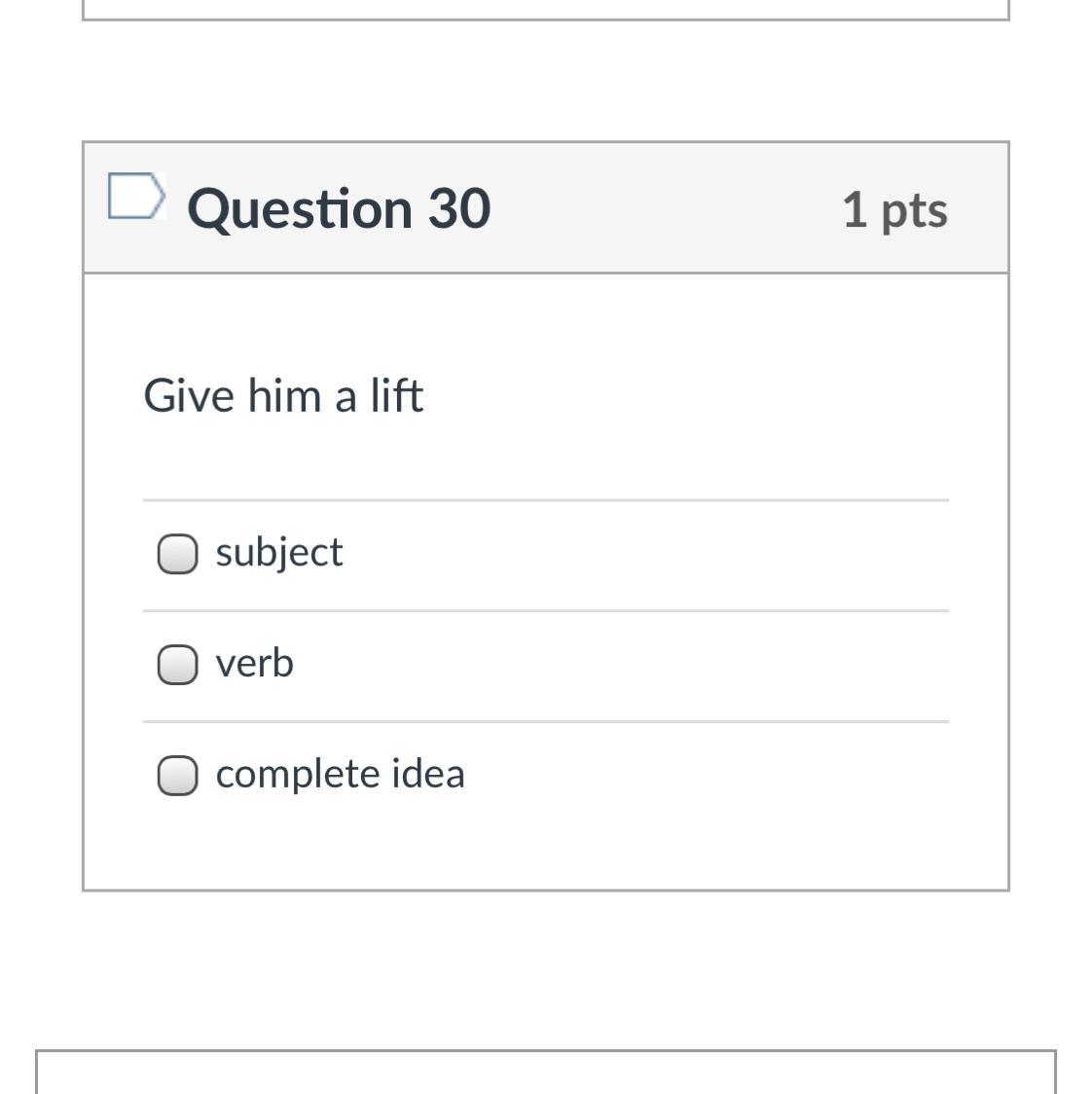1092x1094 pixels.
Task: Click the "verb" answer label text
Action: click(x=254, y=663)
